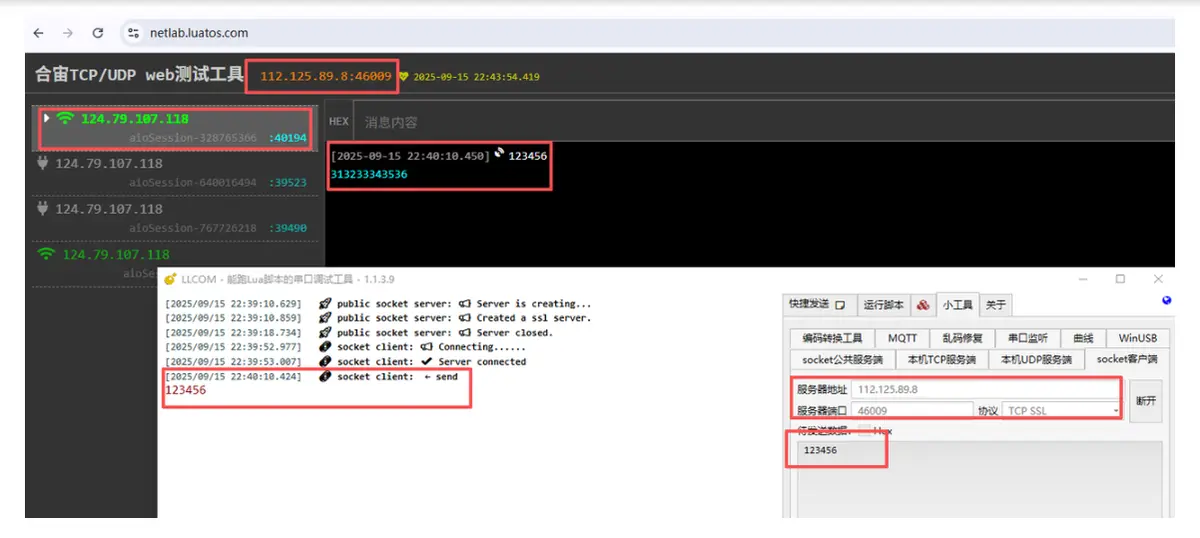
Task: Open the WinUSB tab
Action: click(x=1137, y=338)
